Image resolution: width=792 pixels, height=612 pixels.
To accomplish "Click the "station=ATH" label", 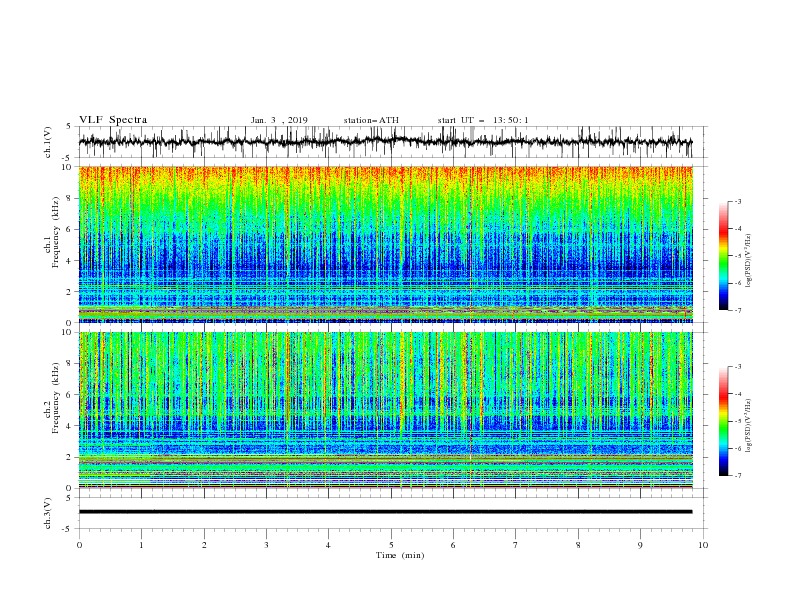I will tap(371, 120).
